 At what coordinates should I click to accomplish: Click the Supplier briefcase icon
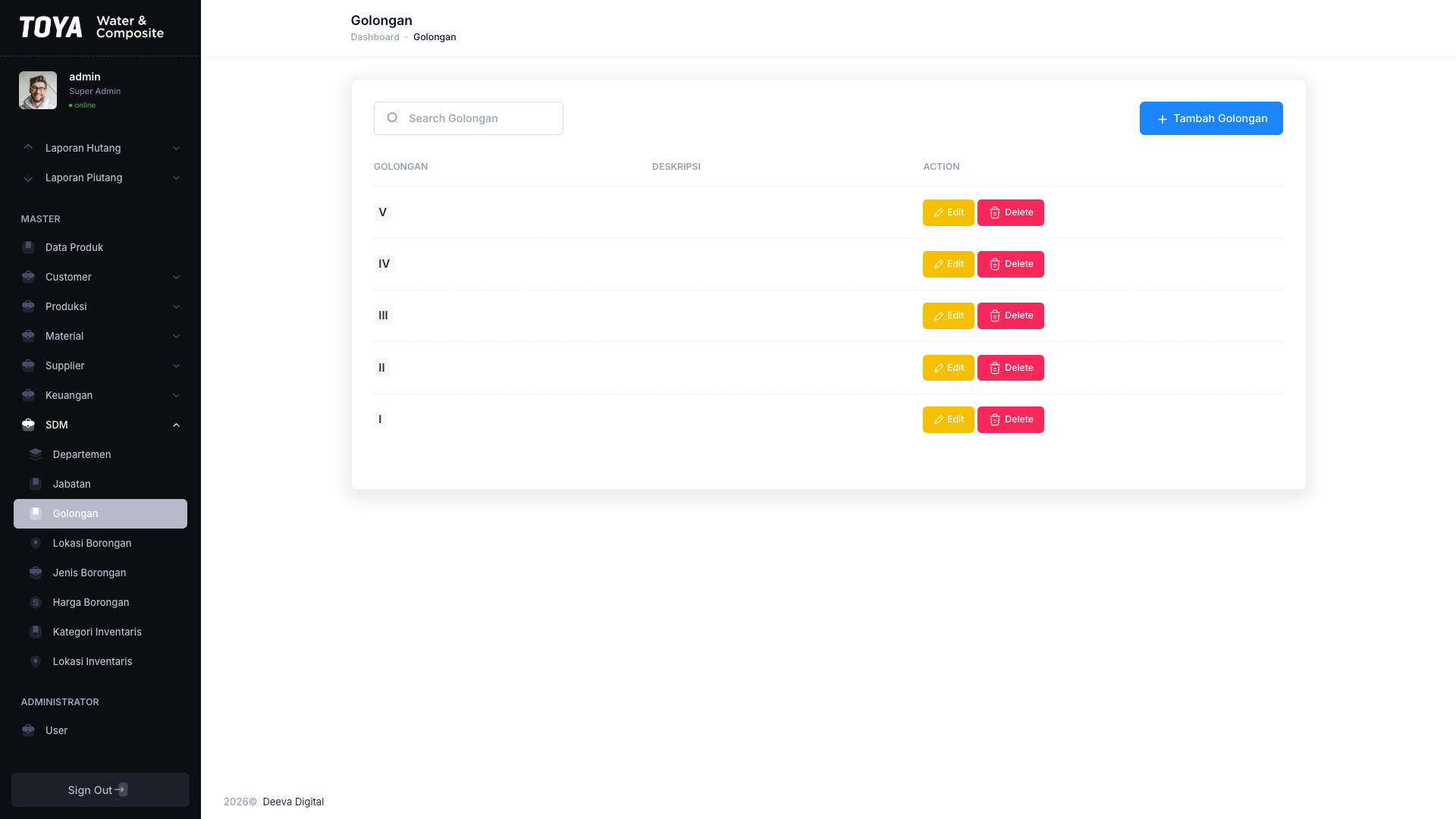tap(28, 366)
